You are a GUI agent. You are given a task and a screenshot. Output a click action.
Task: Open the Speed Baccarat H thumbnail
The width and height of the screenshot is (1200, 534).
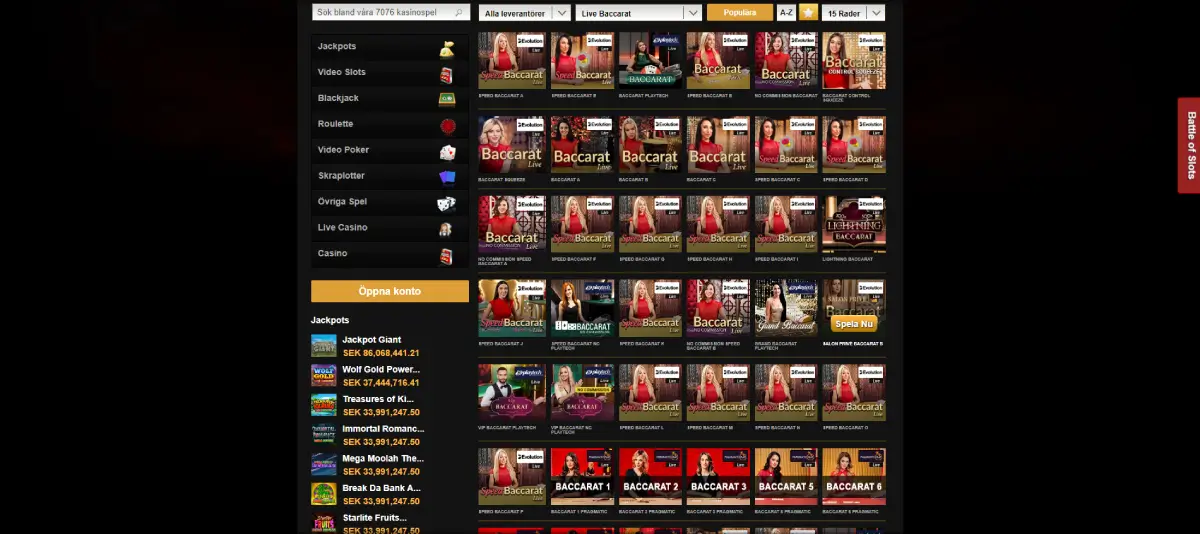[718, 225]
